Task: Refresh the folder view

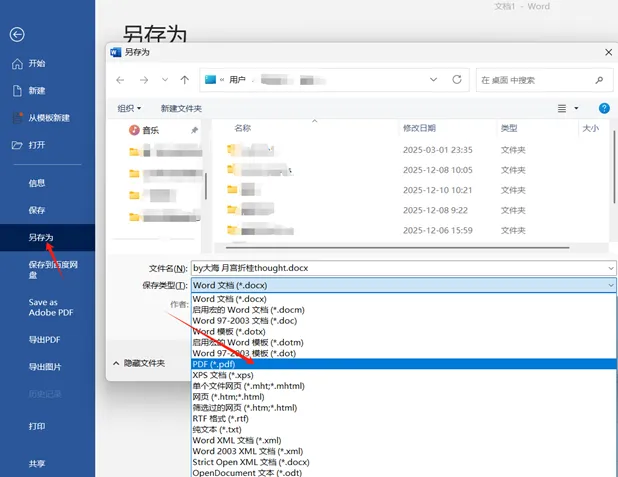Action: pos(457,80)
